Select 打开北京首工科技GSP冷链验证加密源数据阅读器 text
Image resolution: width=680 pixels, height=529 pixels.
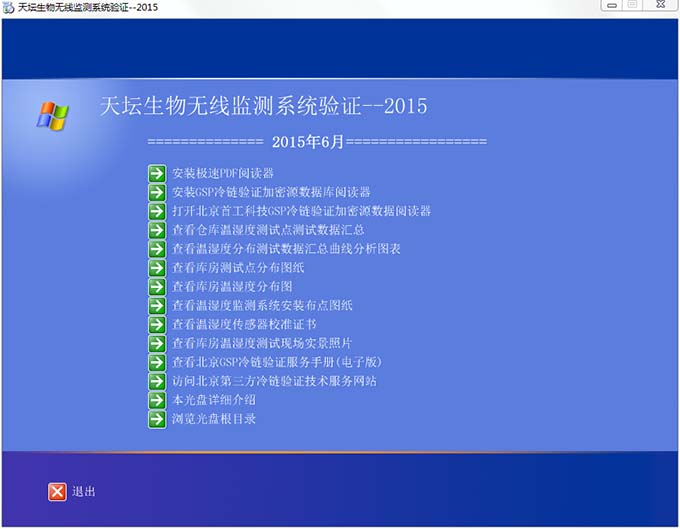[301, 211]
